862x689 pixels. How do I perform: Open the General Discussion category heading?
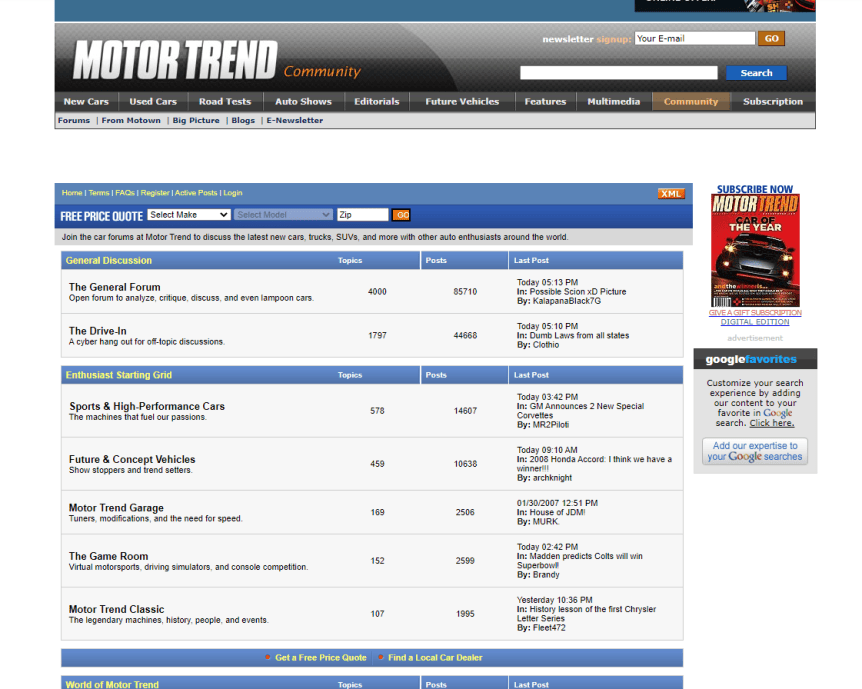109,261
